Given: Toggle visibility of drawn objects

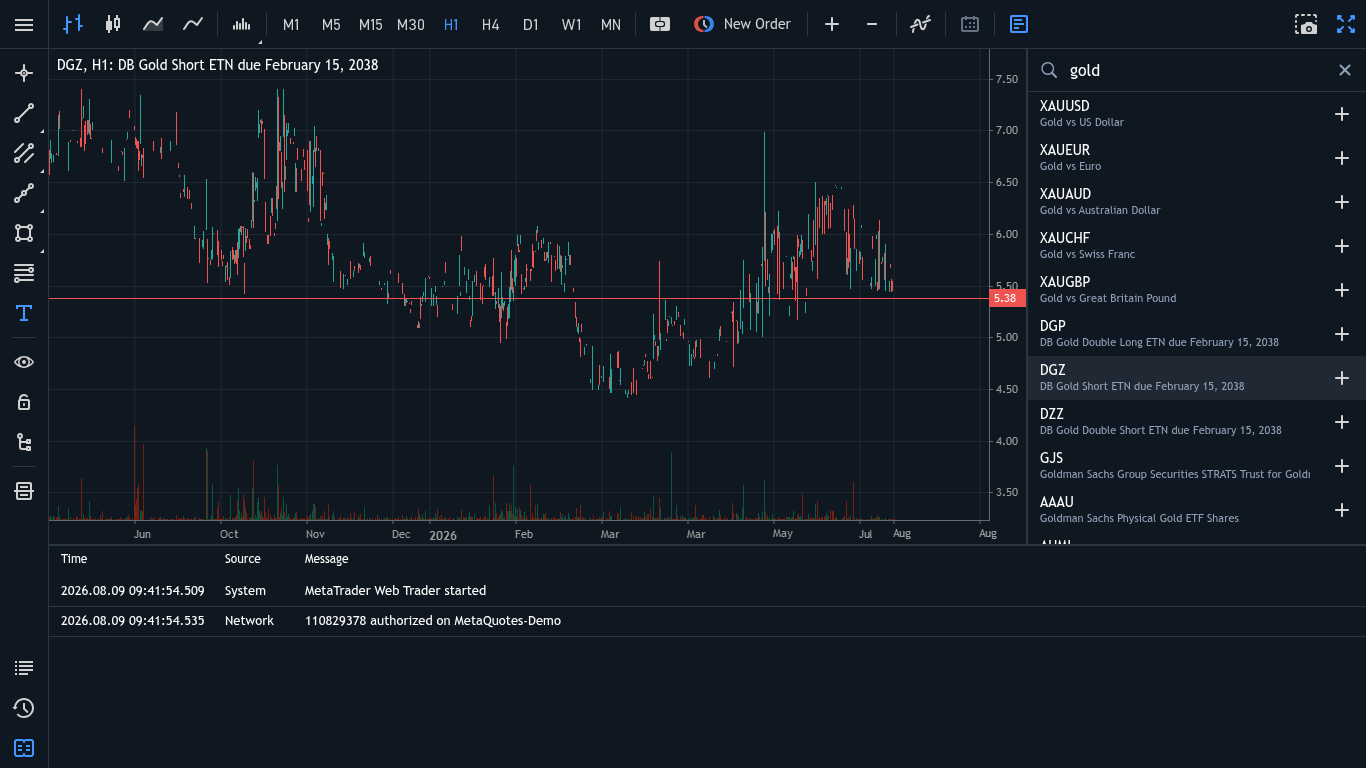Looking at the screenshot, I should click(x=24, y=362).
